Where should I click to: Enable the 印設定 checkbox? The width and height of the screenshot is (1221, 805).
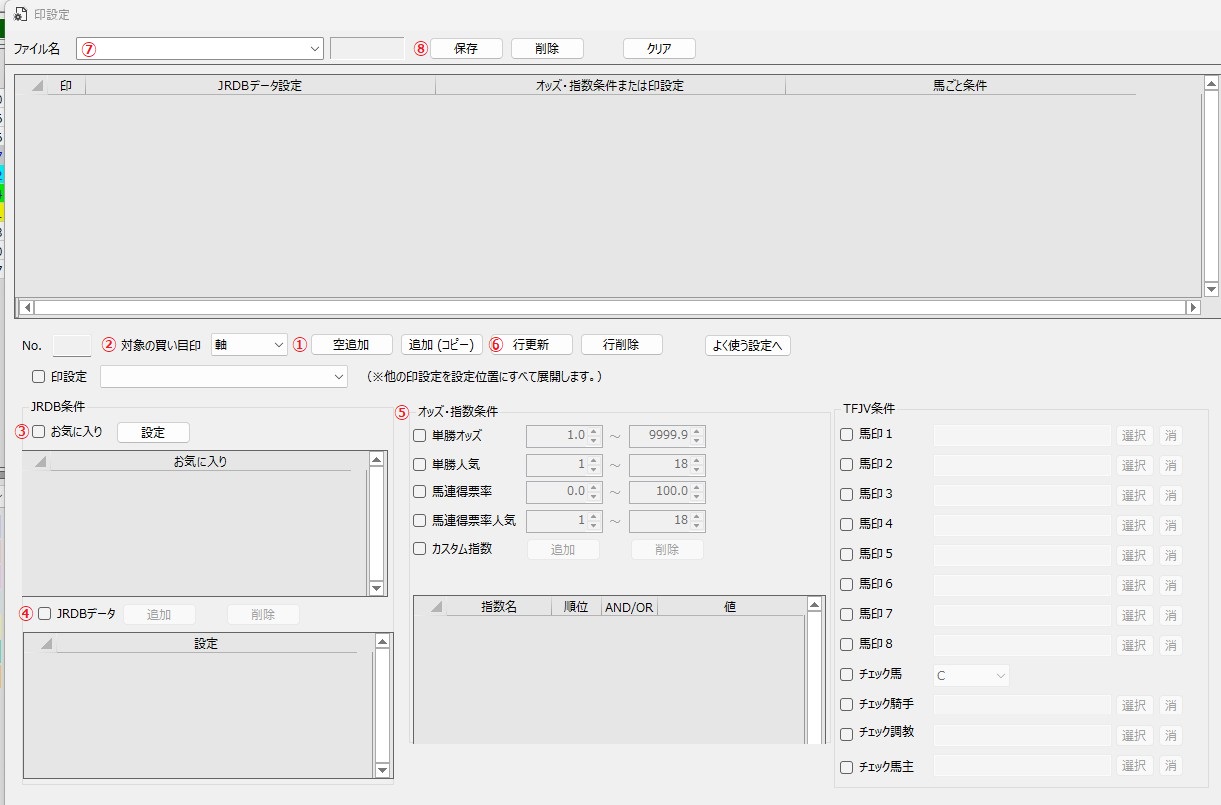click(39, 377)
